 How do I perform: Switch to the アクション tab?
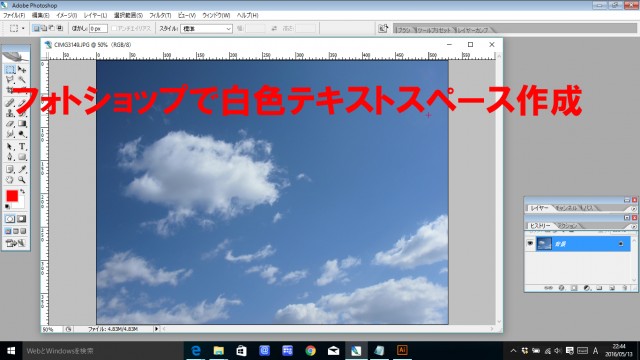point(567,226)
